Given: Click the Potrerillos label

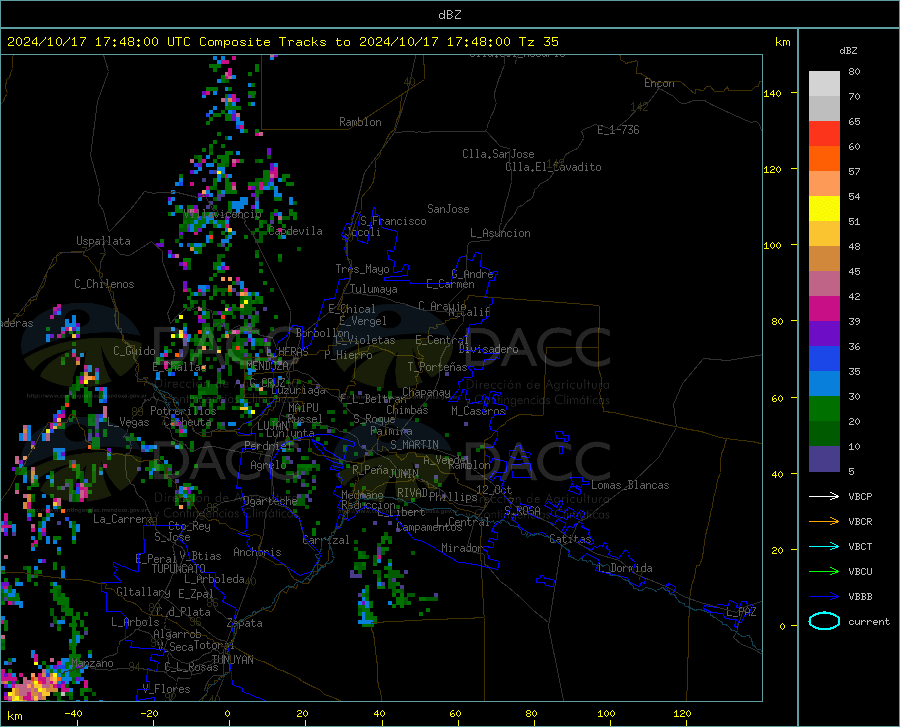Looking at the screenshot, I should 183,411.
